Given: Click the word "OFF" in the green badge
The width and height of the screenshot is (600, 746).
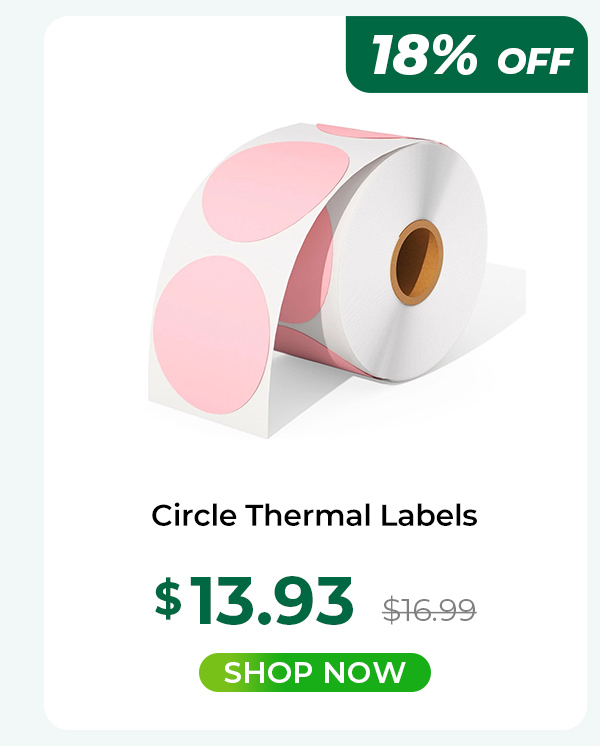Looking at the screenshot, I should (535, 61).
